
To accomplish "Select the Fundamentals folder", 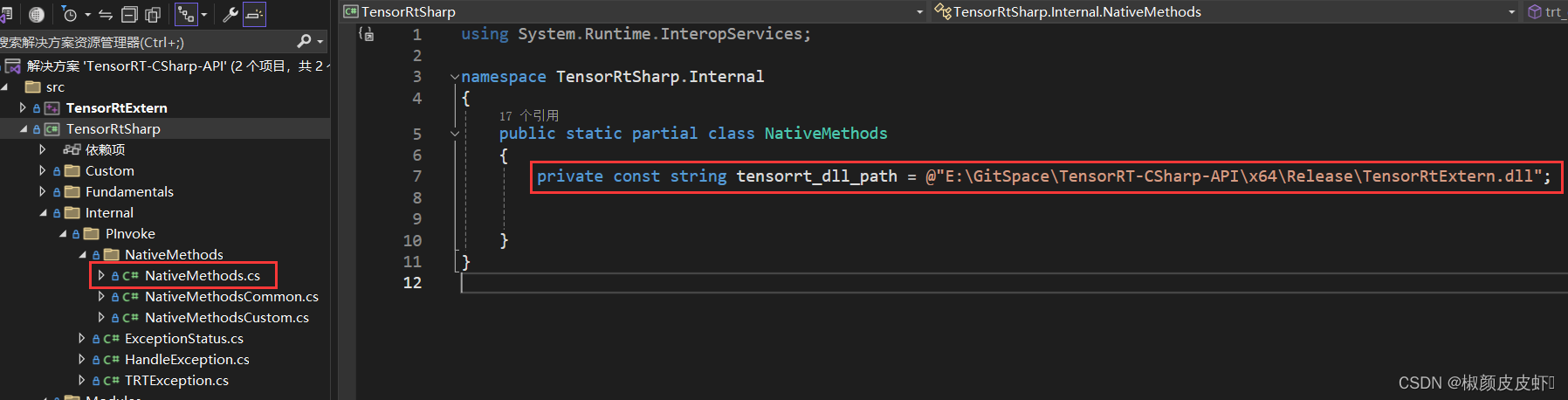I will (129, 191).
